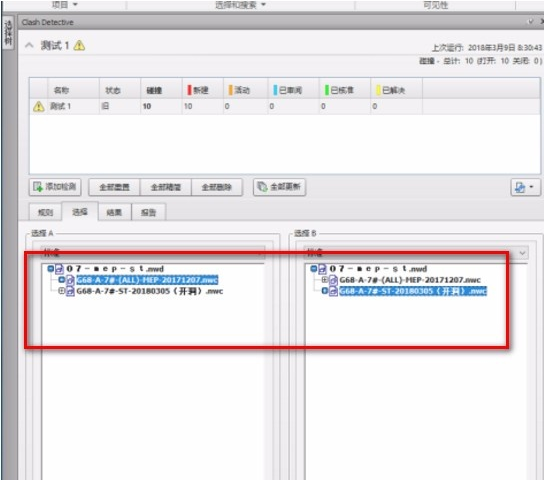Viewport: 548px width, 480px height.
Task: Click the 全部重置 reset all button
Action: [x=114, y=187]
